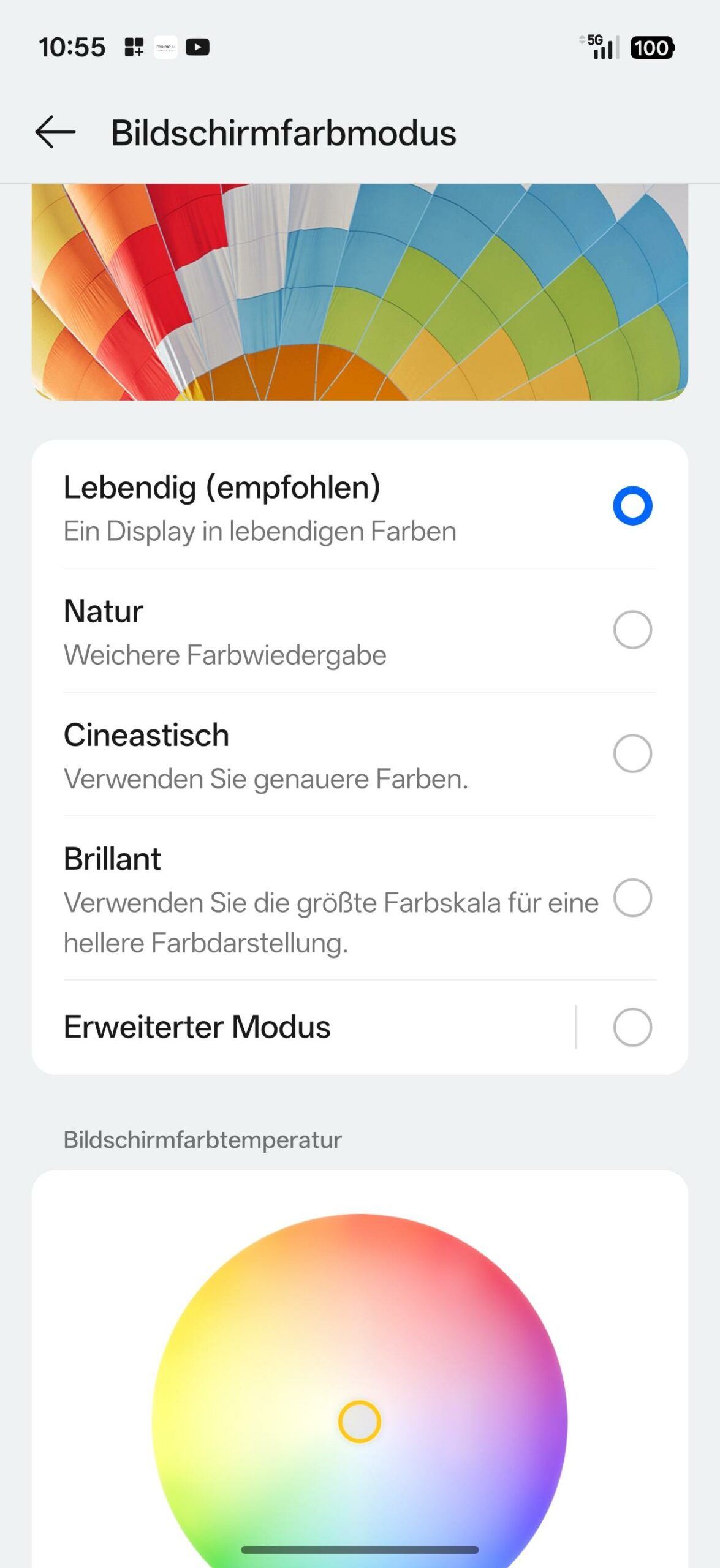The height and width of the screenshot is (1568, 720).
Task: Tap the Brillant mode description text
Action: pyautogui.click(x=331, y=922)
